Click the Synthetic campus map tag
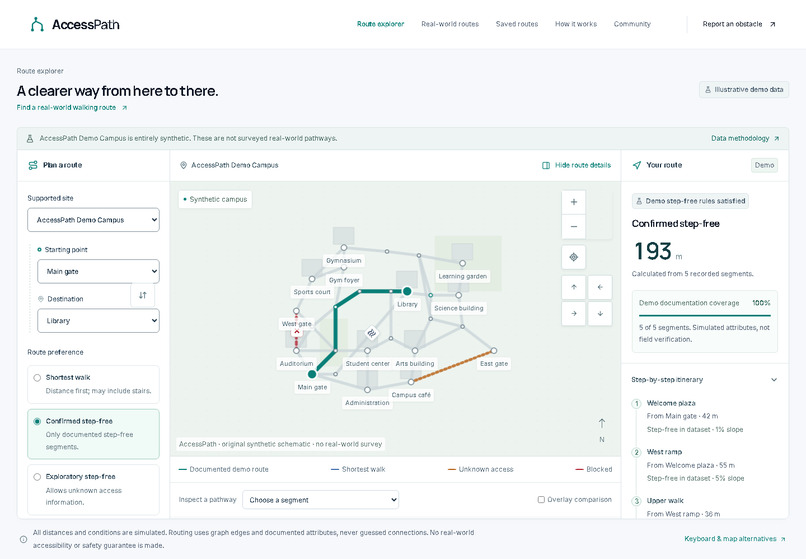This screenshot has height=559, width=806. [x=215, y=200]
